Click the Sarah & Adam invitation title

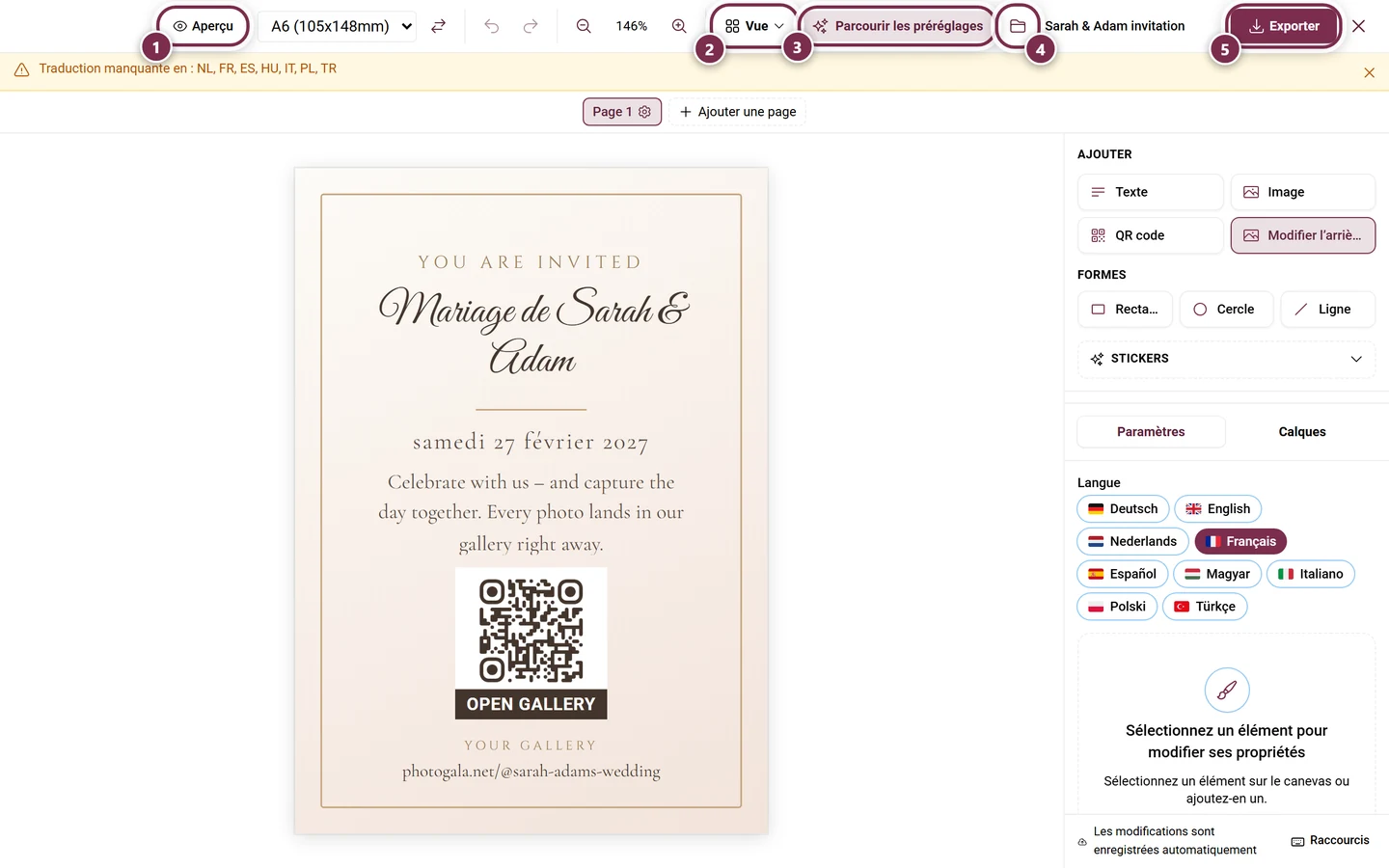tap(1115, 26)
